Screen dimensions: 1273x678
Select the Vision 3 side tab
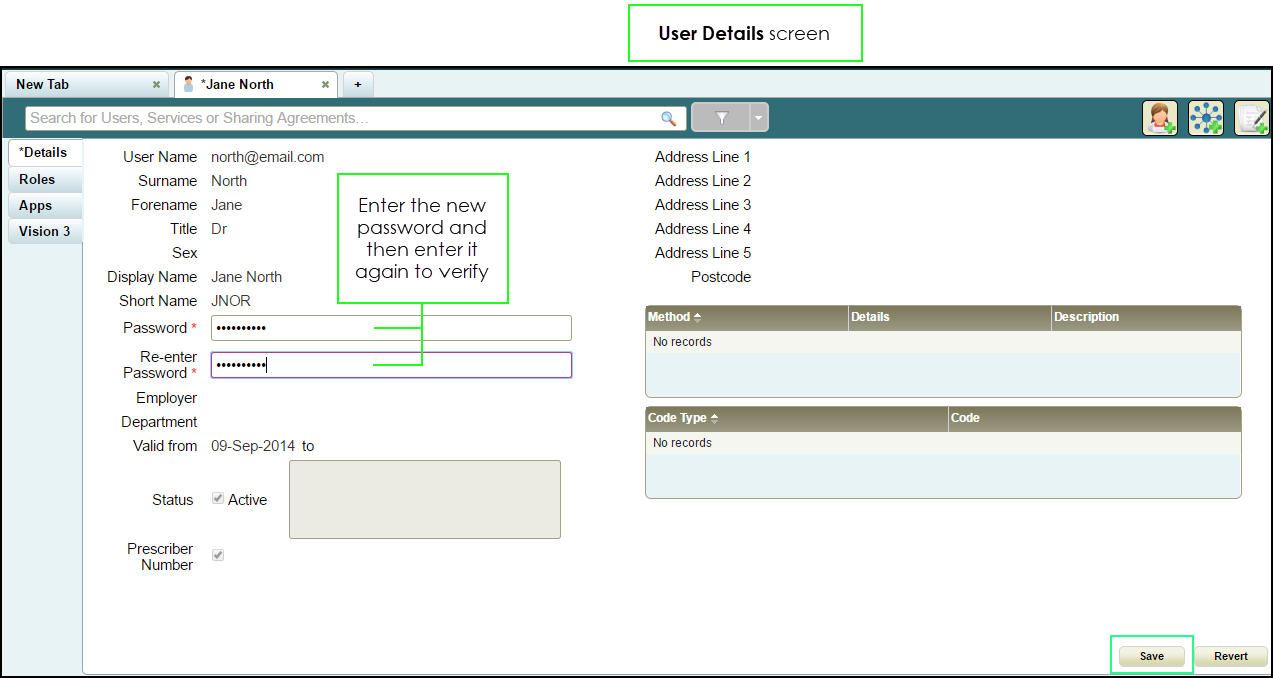point(44,232)
